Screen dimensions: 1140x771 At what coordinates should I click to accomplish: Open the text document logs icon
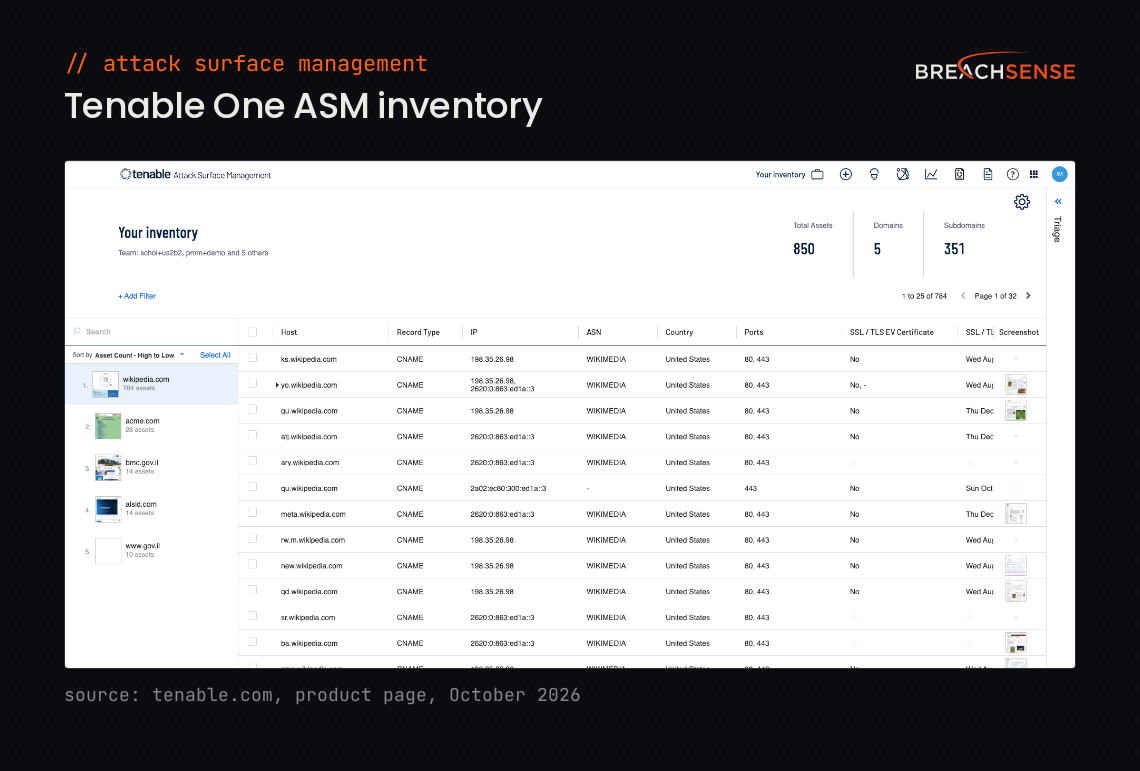click(987, 175)
